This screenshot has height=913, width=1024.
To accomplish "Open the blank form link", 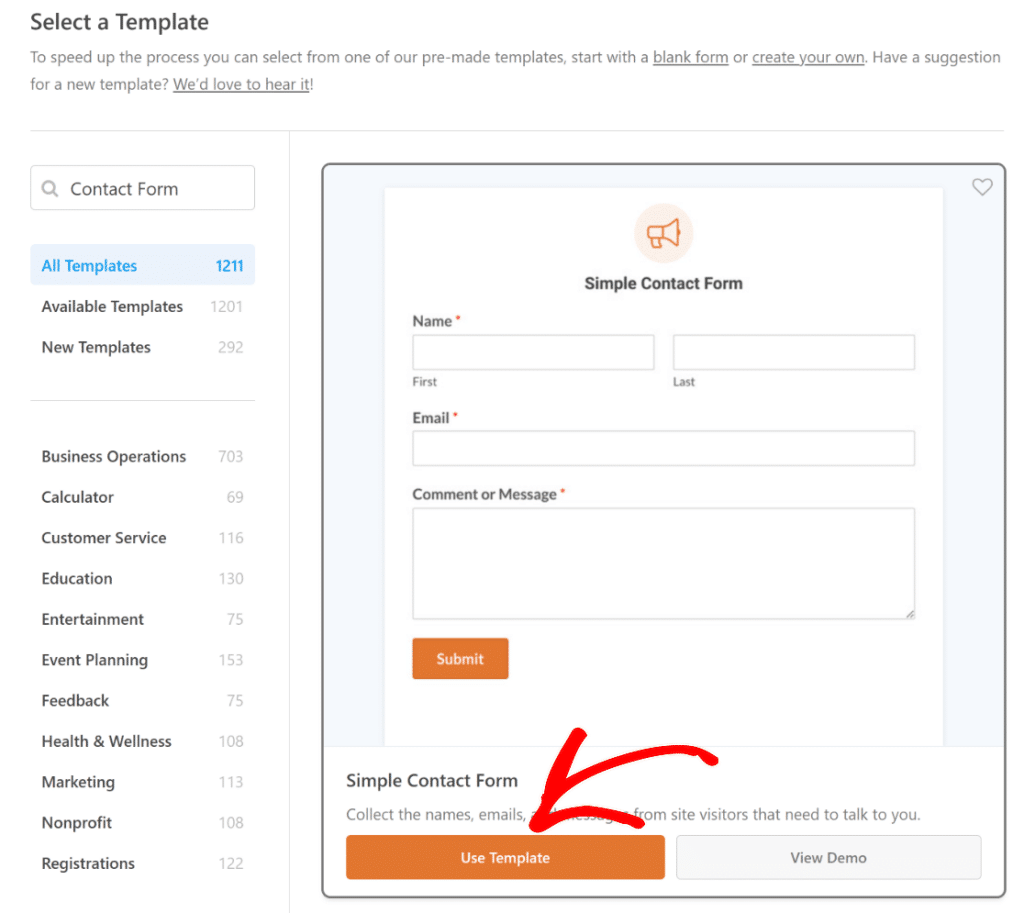I will click(x=690, y=57).
